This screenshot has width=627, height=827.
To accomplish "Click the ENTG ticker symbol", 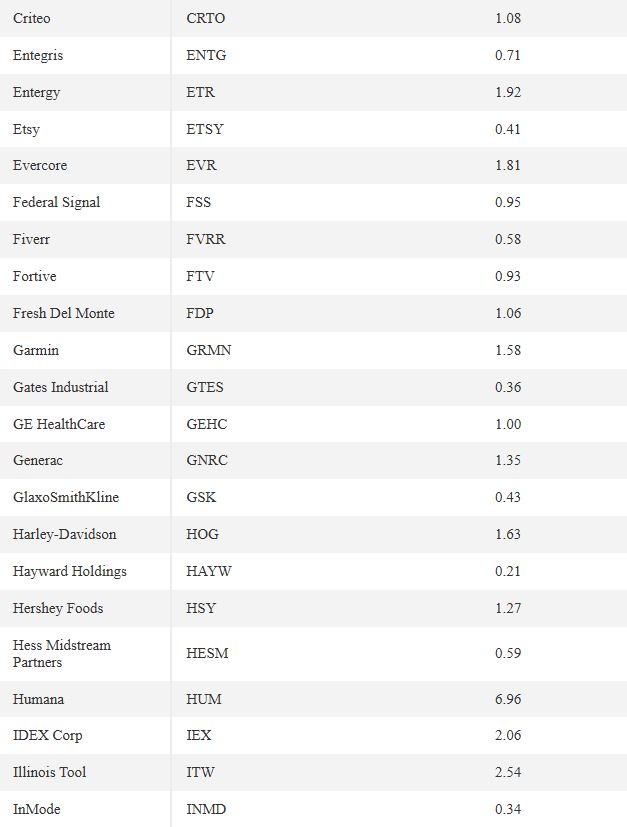I will [206, 55].
